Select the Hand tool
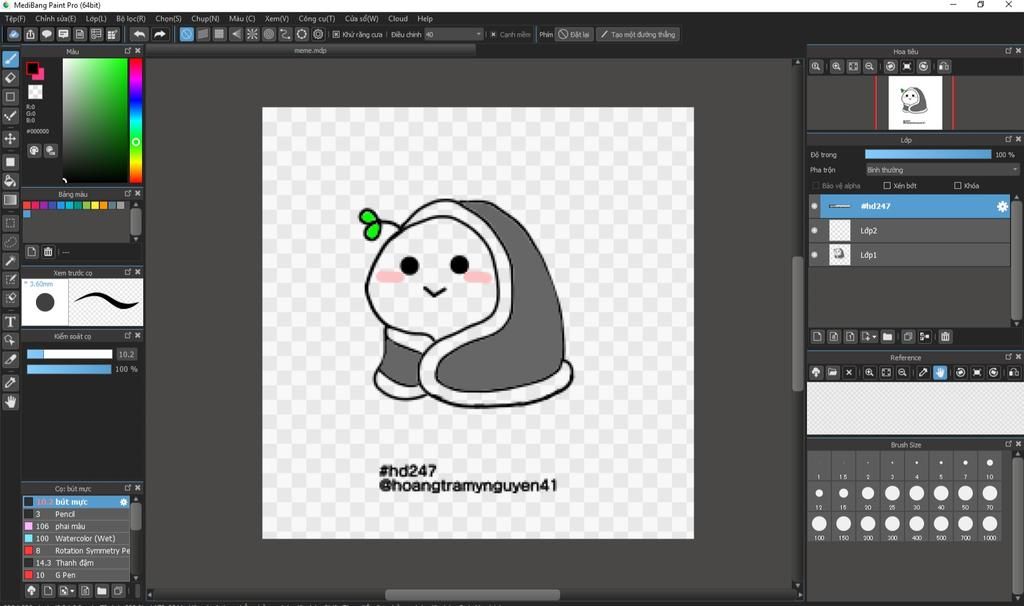The width and height of the screenshot is (1024, 606). tap(10, 402)
